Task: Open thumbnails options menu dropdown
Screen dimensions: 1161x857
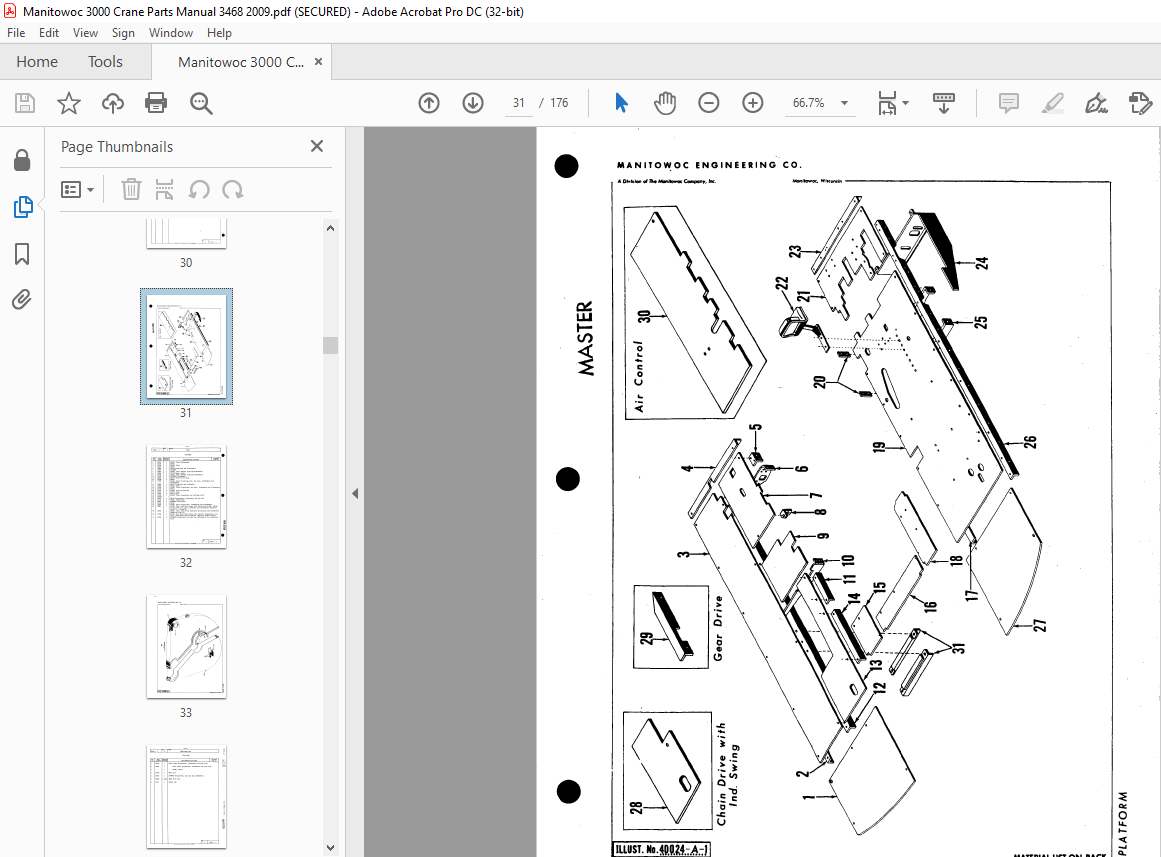Action: coord(78,190)
